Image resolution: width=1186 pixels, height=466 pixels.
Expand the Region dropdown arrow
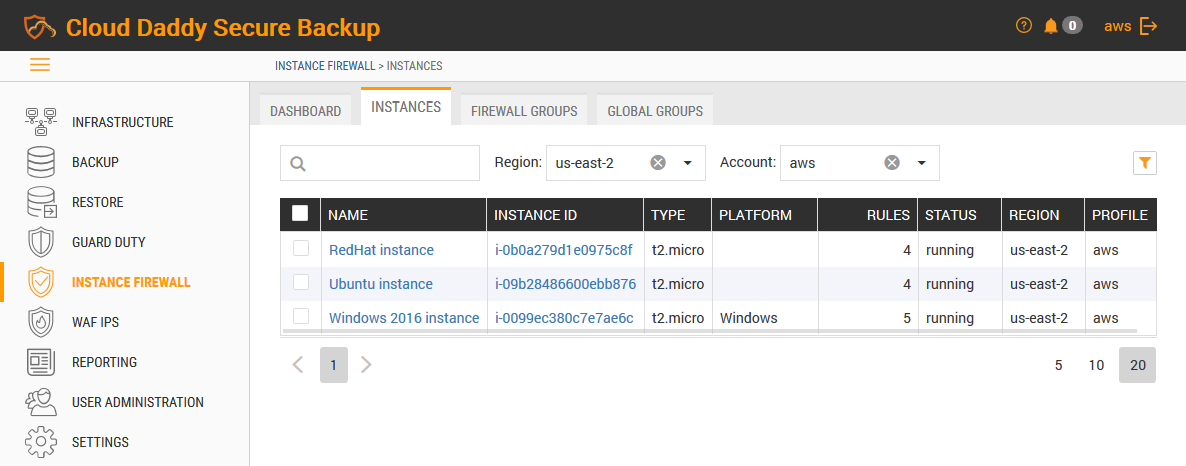point(688,163)
